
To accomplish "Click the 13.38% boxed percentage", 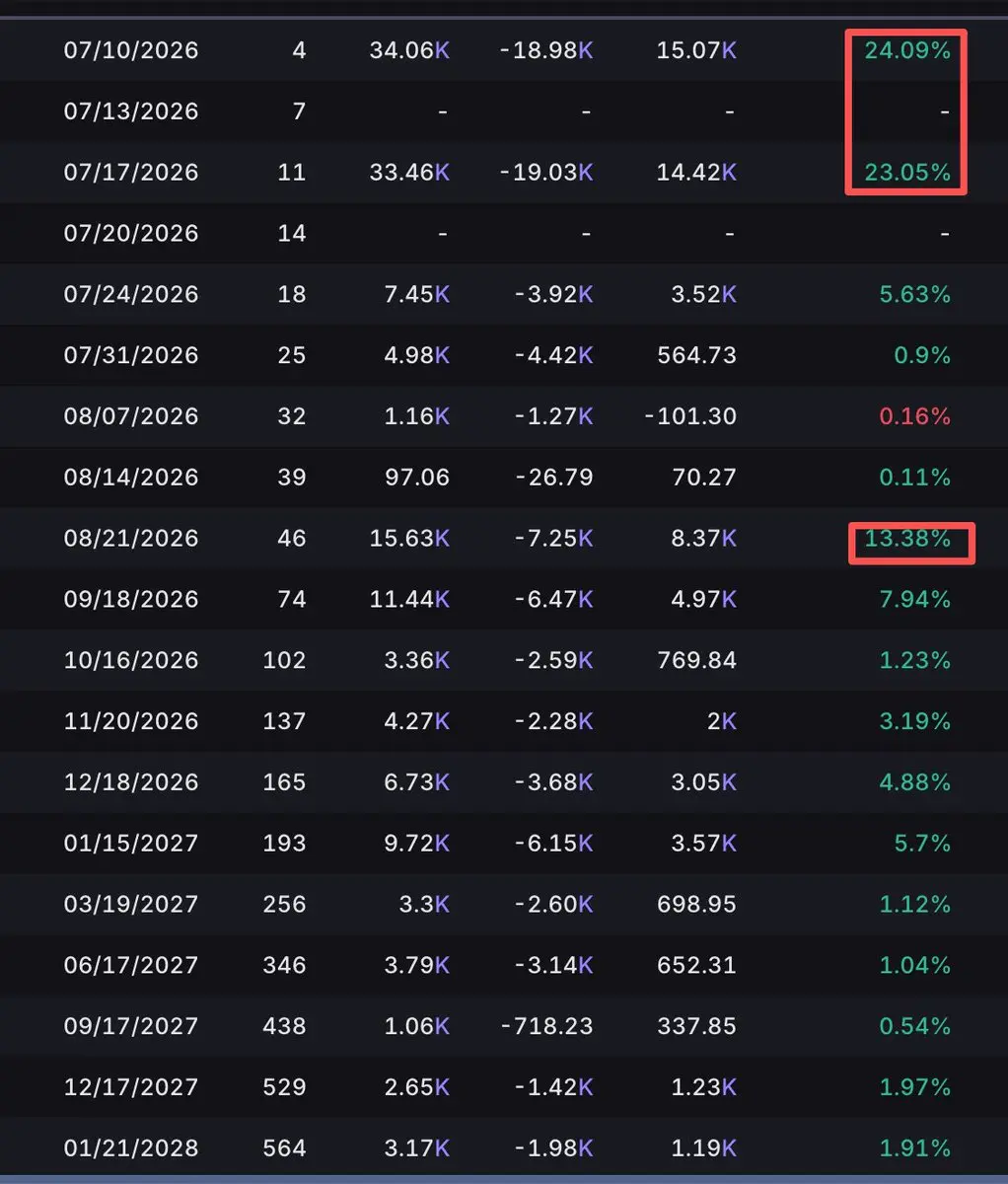I will [907, 539].
